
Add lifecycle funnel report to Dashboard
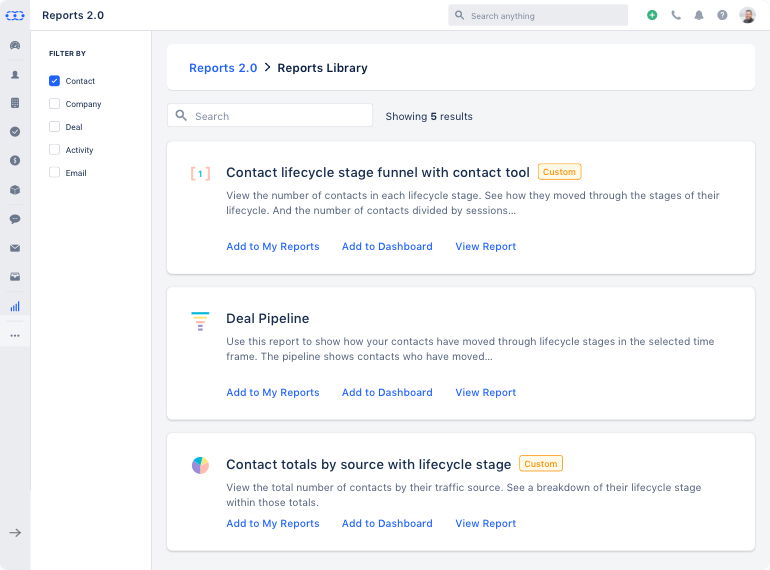(387, 246)
